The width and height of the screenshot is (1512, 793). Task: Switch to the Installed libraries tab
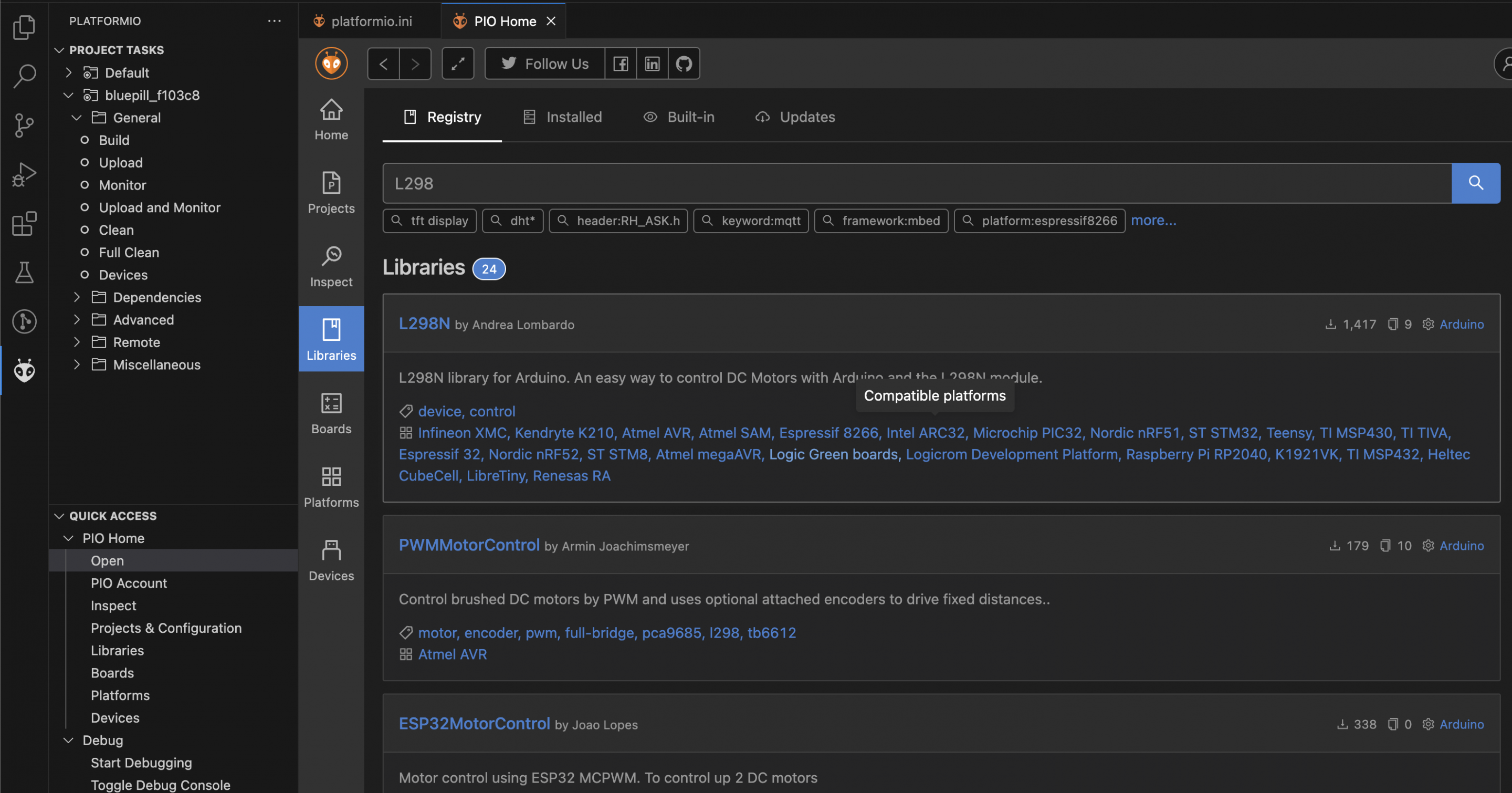(562, 117)
